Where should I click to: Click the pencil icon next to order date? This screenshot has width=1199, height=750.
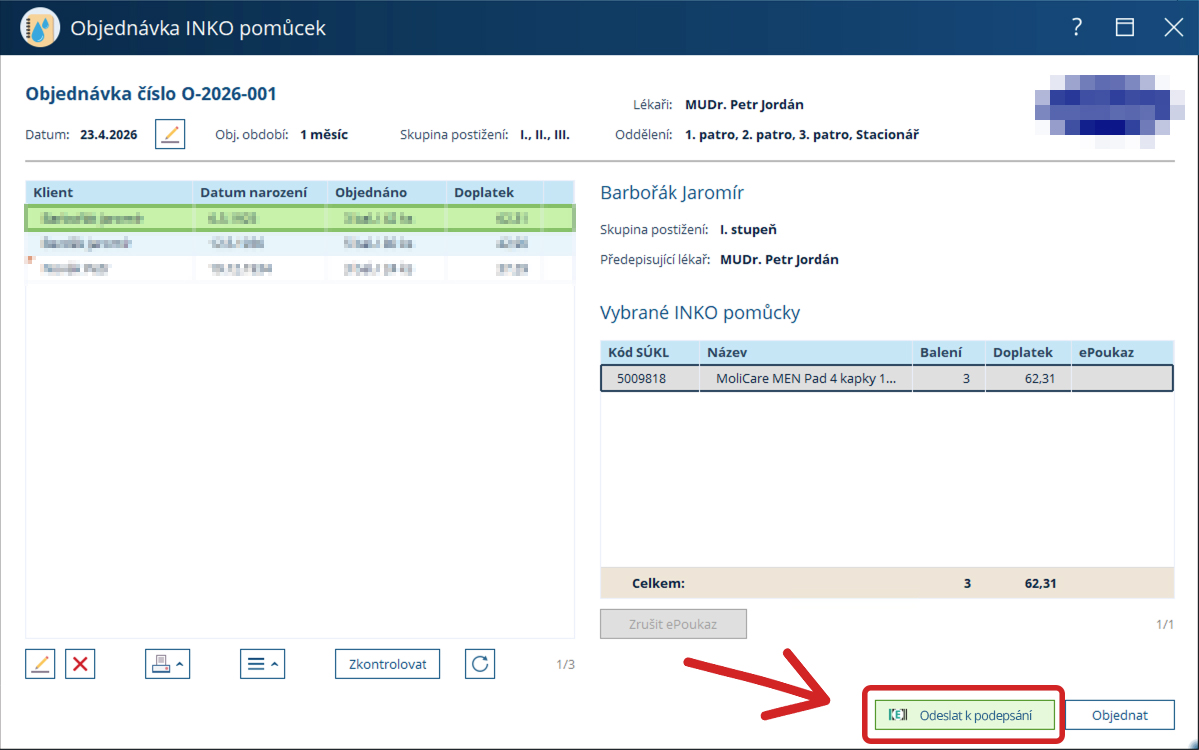pos(170,133)
